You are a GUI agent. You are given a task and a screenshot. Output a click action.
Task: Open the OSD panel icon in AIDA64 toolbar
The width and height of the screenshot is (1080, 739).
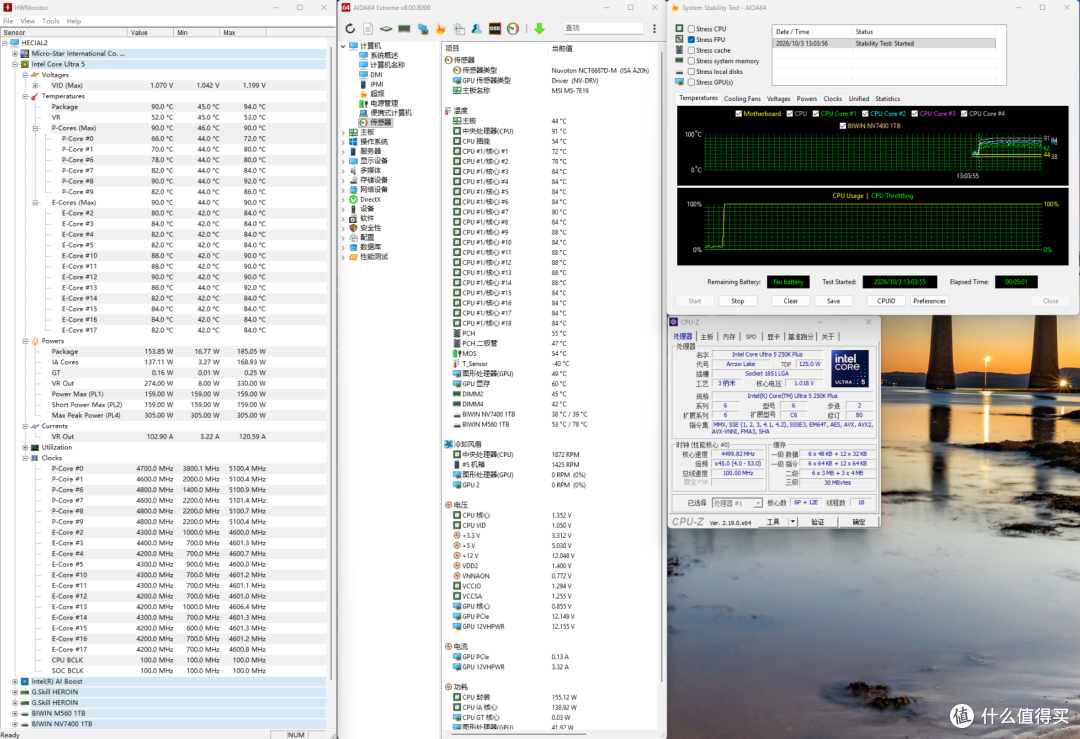click(495, 29)
